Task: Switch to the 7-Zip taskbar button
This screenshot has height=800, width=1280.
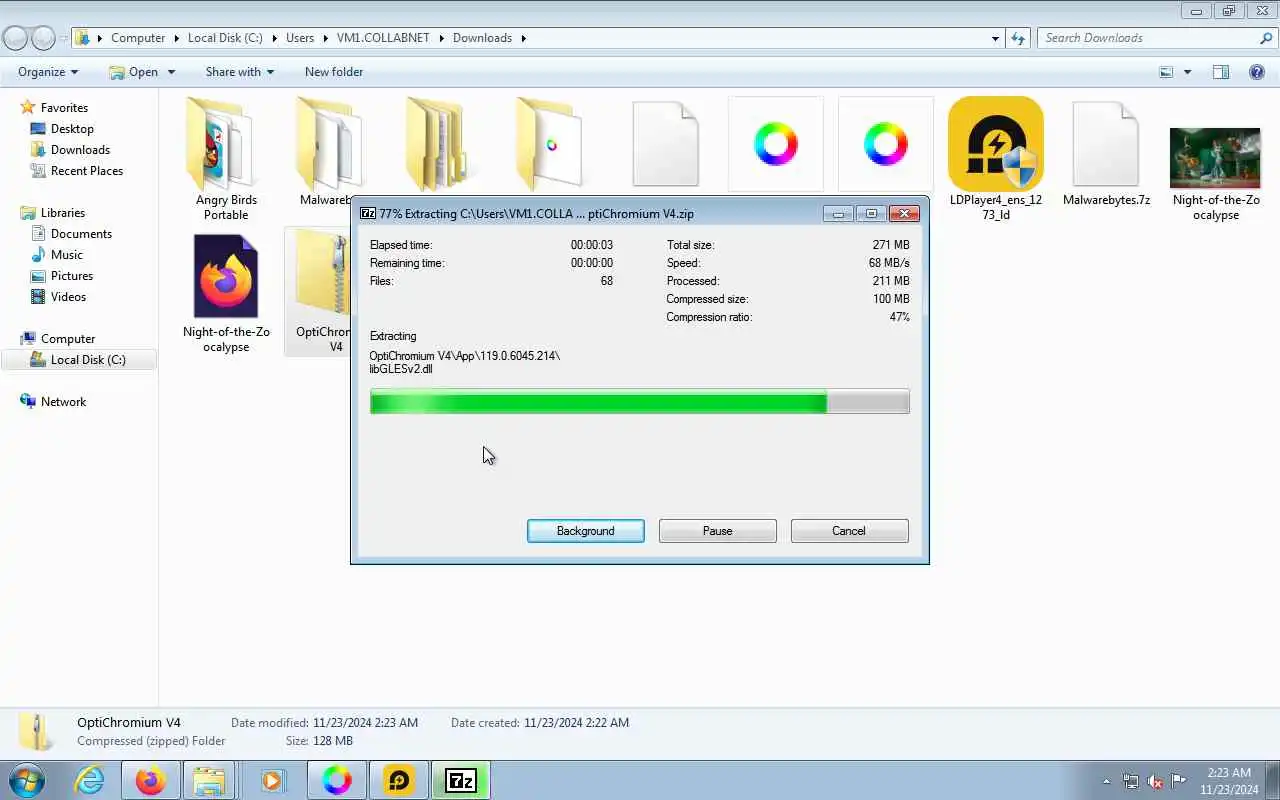Action: click(x=461, y=780)
